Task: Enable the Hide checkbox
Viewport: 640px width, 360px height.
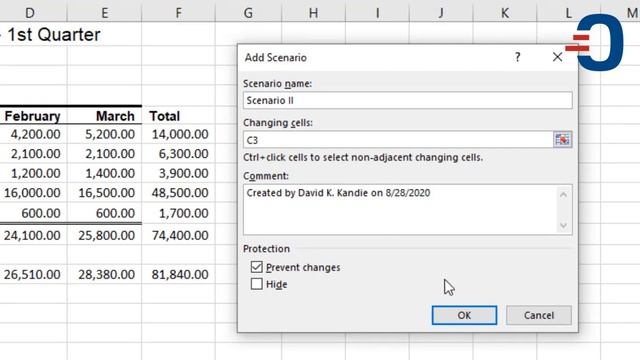Action: click(x=256, y=284)
